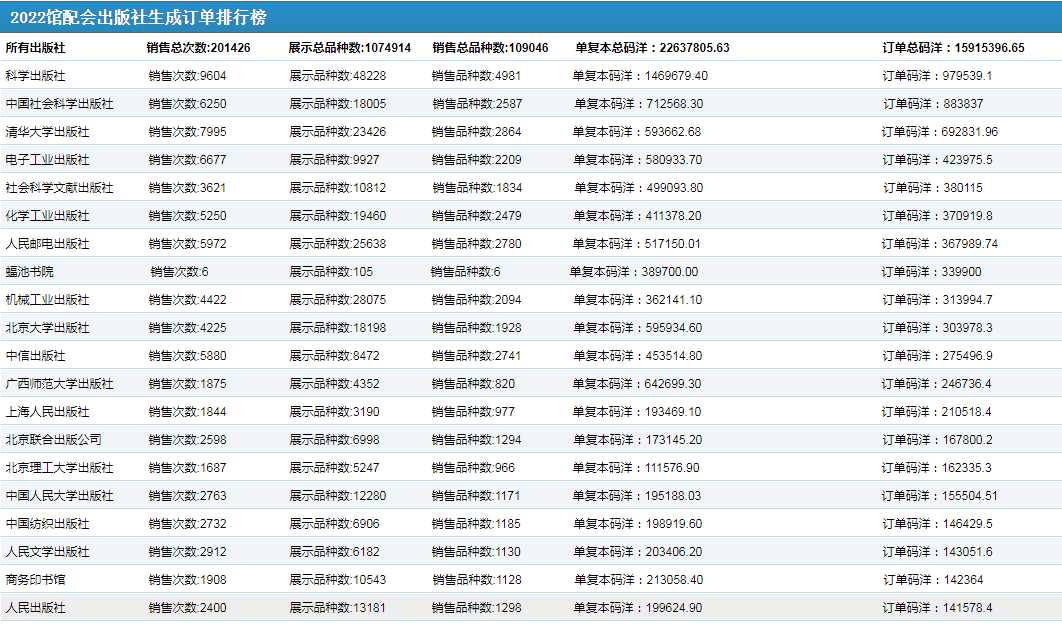Select the 销售次数:2400 cell for 人民出版社
The image size is (1062, 627).
pyautogui.click(x=187, y=608)
